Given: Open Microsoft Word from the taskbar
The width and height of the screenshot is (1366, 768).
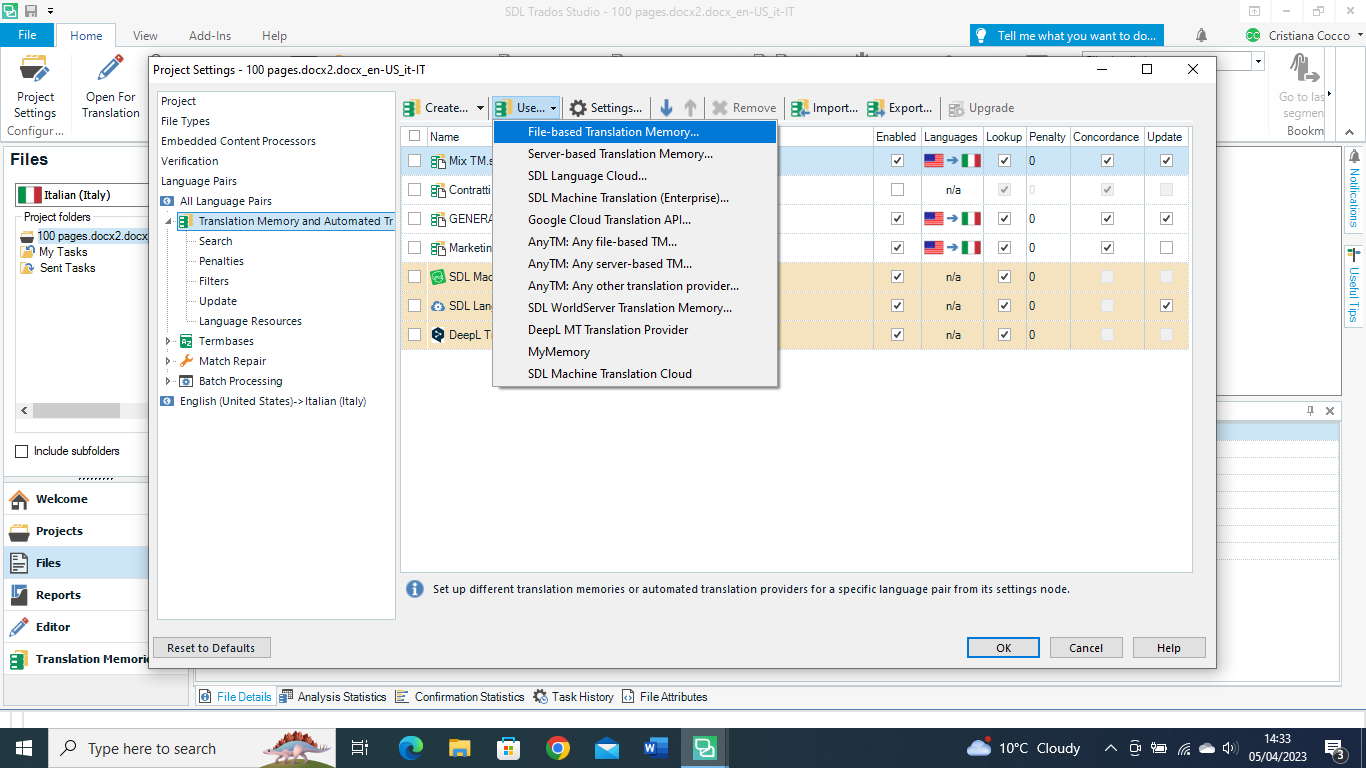Looking at the screenshot, I should 656,748.
